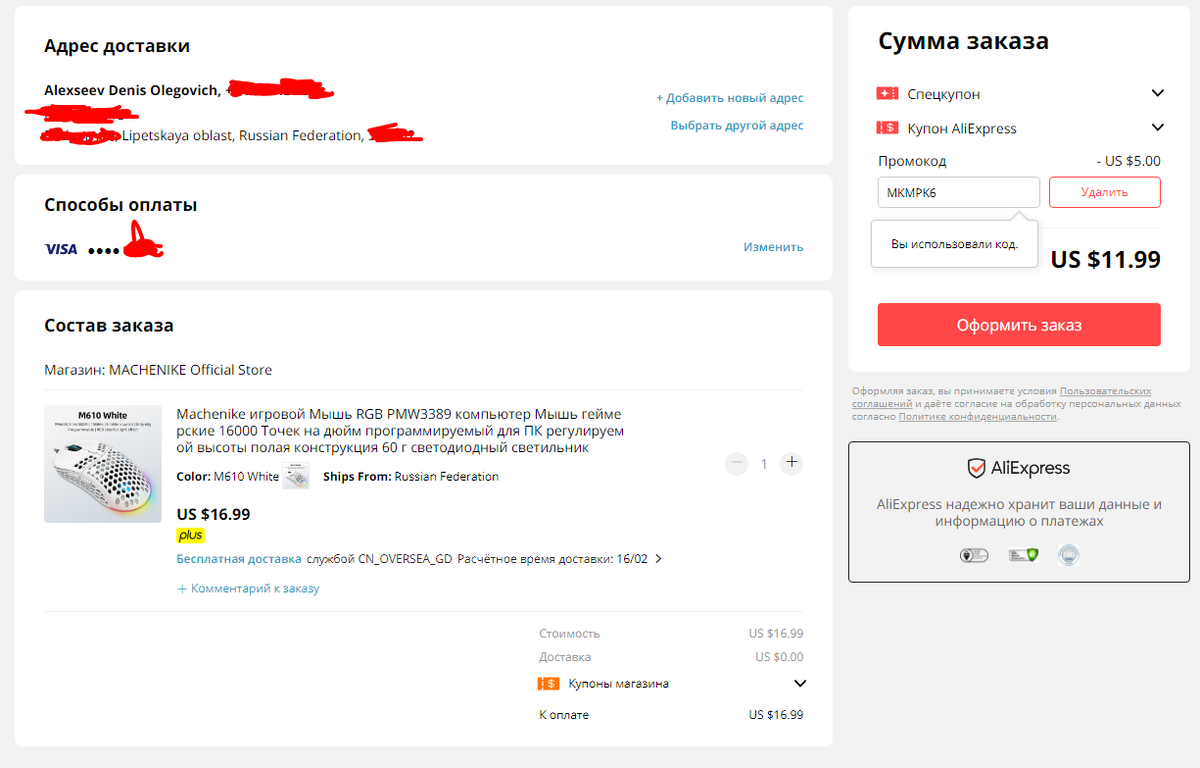
Task: Open Политике конфиденциальности privacy link
Action: [978, 416]
